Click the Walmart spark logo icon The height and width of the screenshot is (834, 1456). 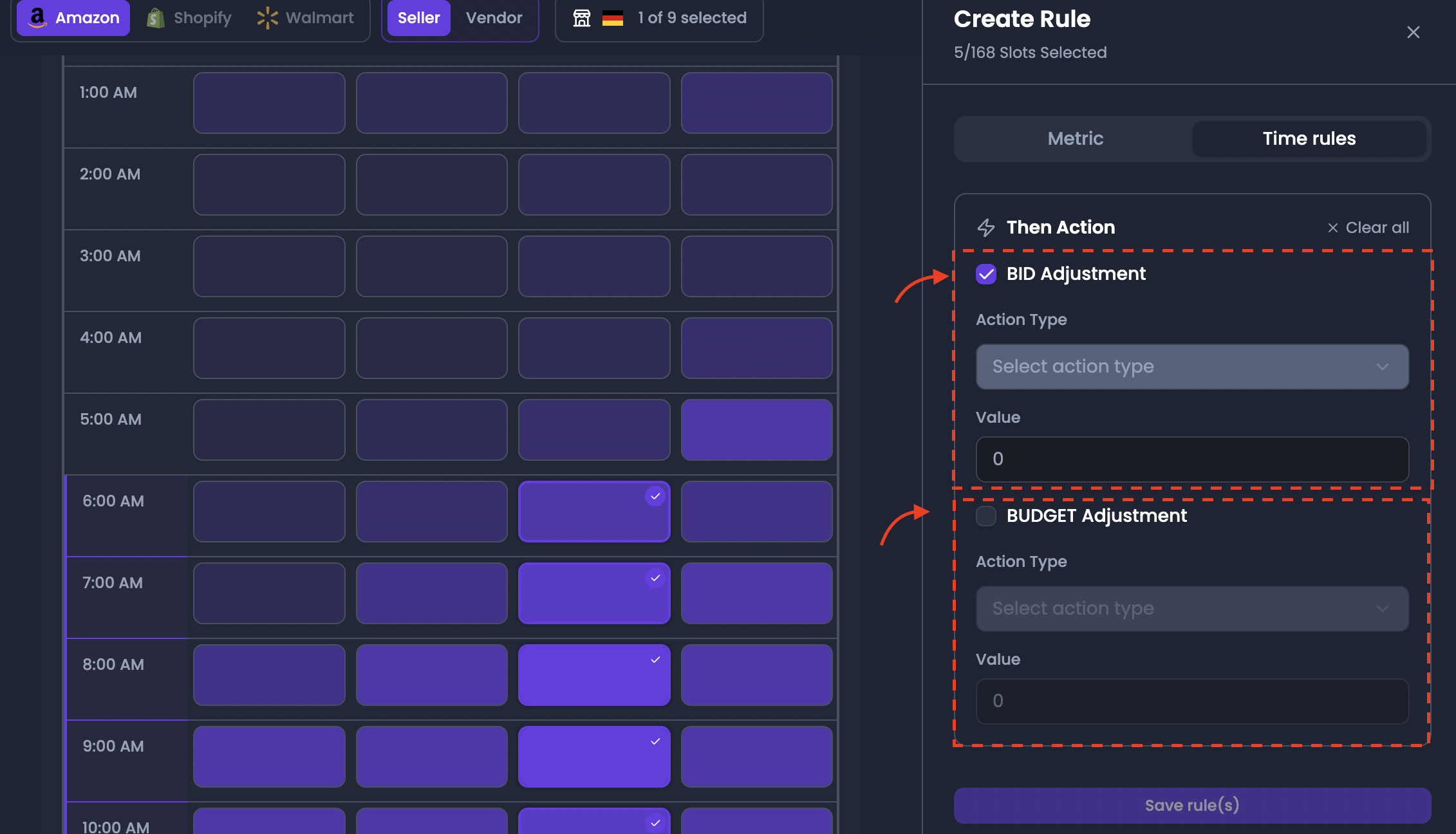coord(267,18)
